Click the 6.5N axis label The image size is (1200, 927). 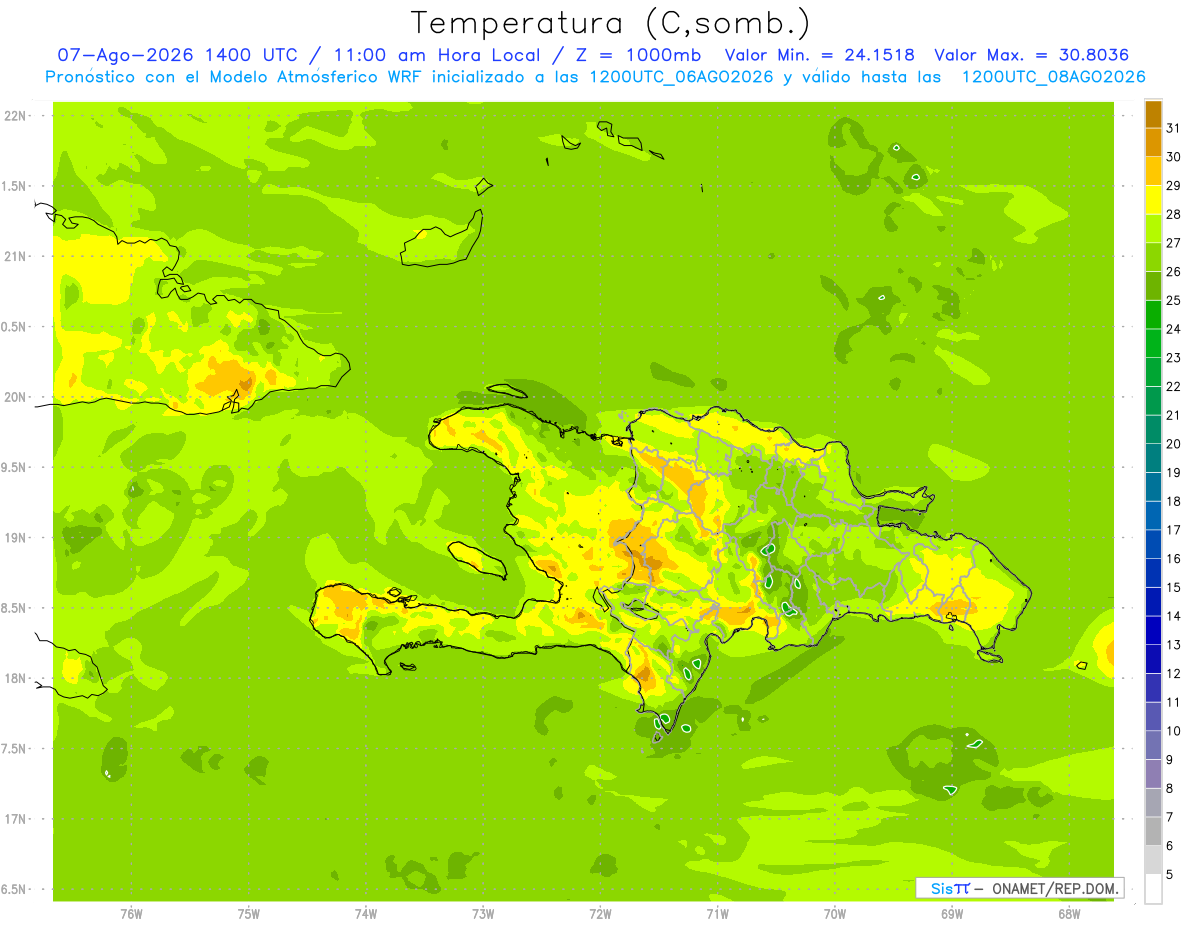(15, 889)
